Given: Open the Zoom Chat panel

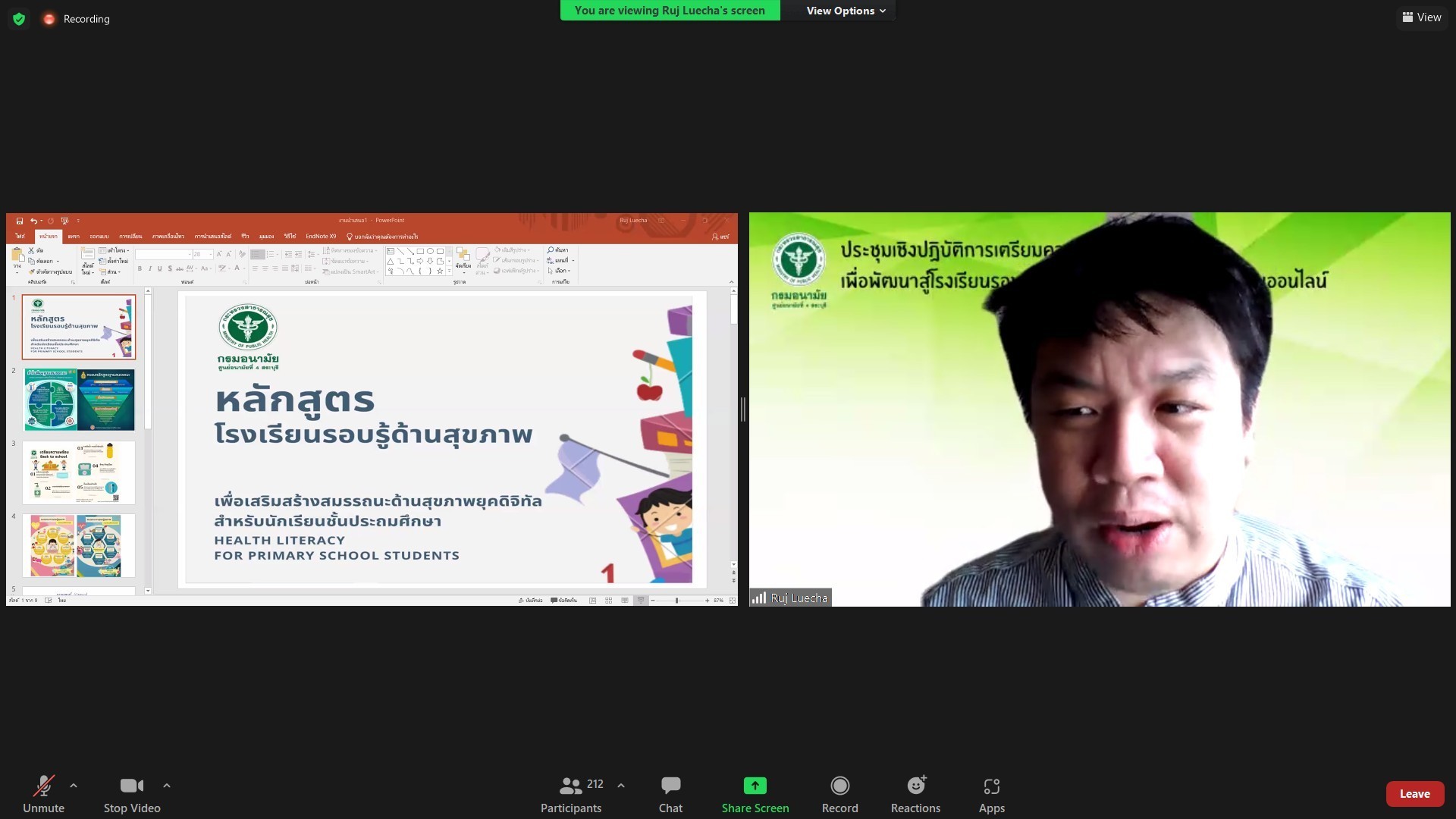Looking at the screenshot, I should point(670,794).
